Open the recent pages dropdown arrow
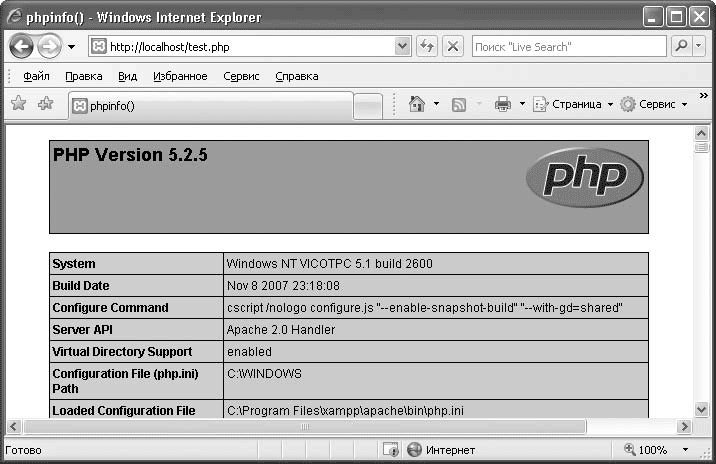 (72, 47)
